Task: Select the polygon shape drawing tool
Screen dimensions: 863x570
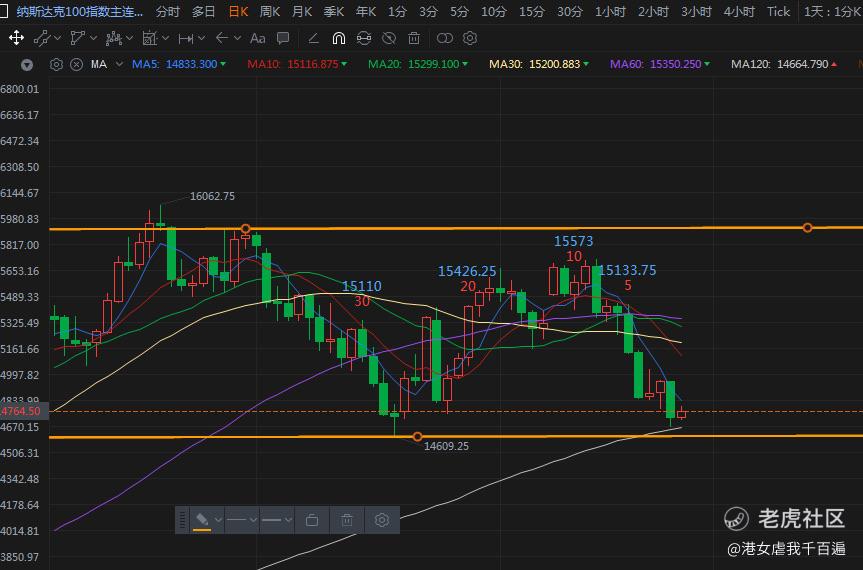Action: (x=77, y=38)
